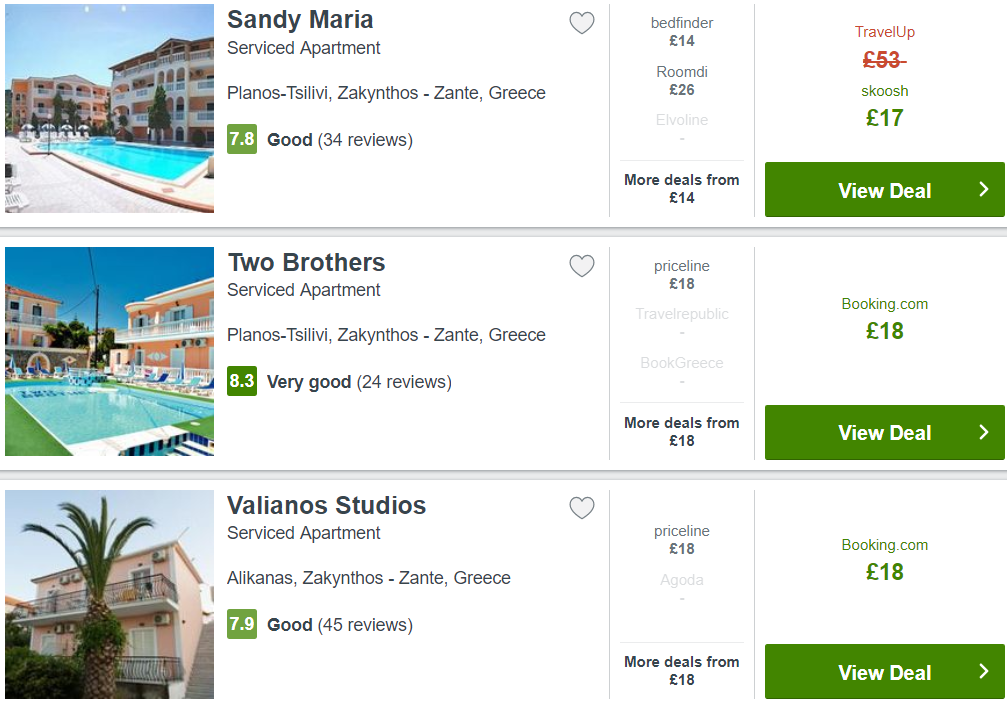Open the 8.3 rating badge for Two Brothers
The image size is (1007, 704).
coord(242,381)
